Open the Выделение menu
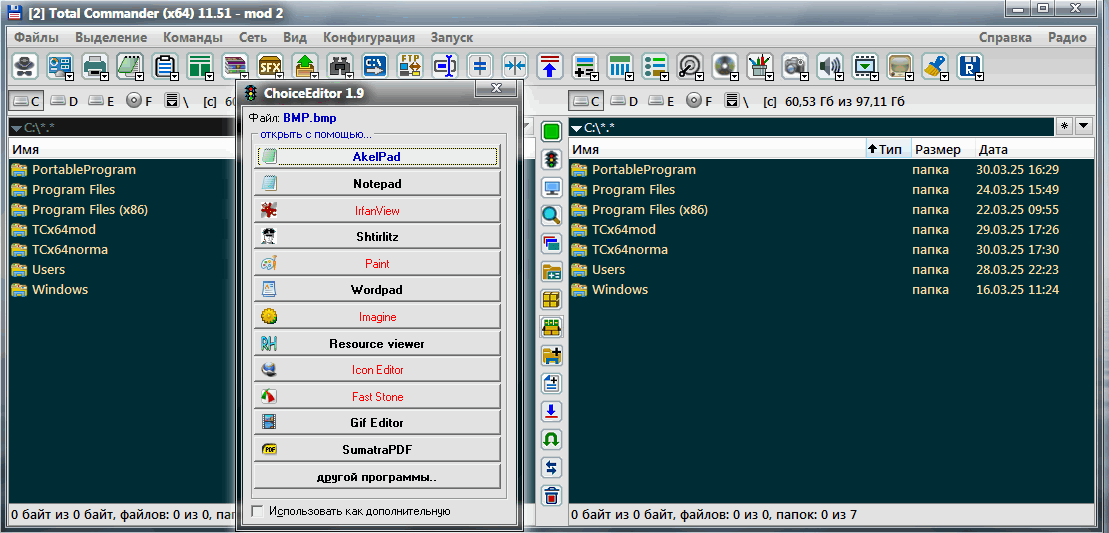The image size is (1109, 533). tap(111, 37)
